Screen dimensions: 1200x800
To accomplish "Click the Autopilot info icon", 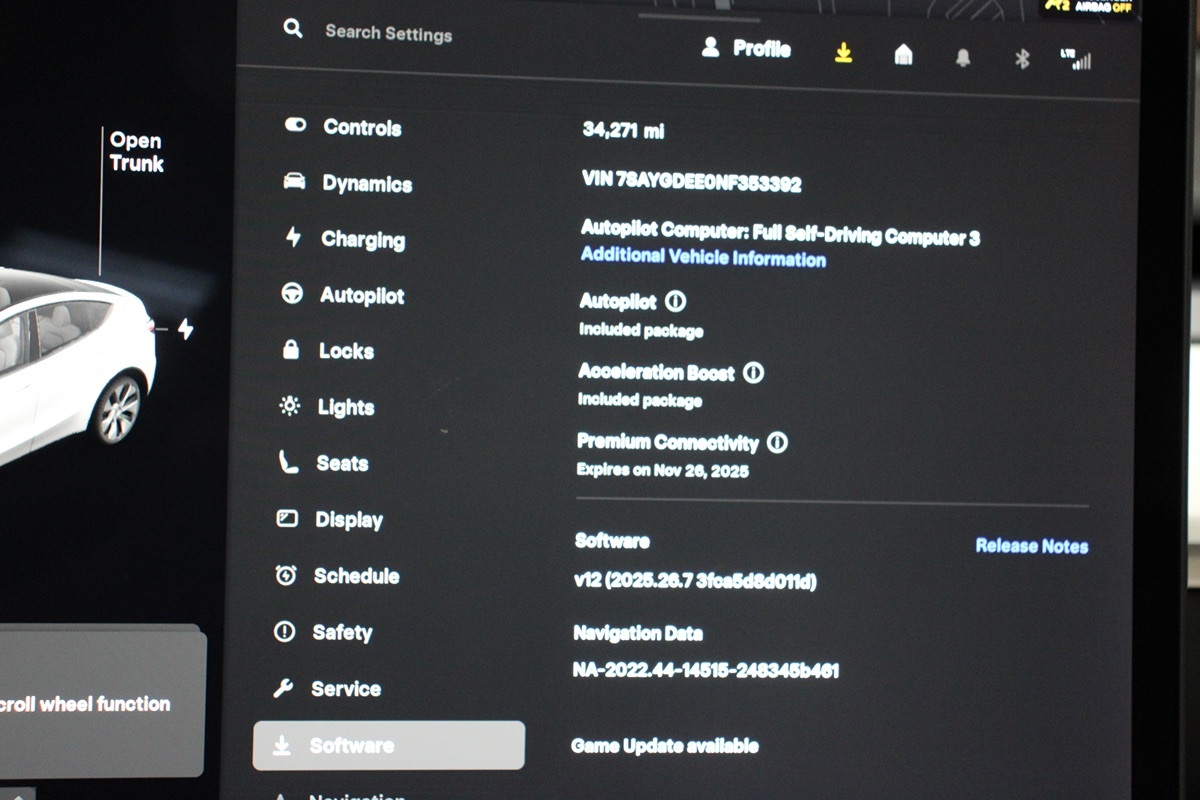I will tap(676, 301).
